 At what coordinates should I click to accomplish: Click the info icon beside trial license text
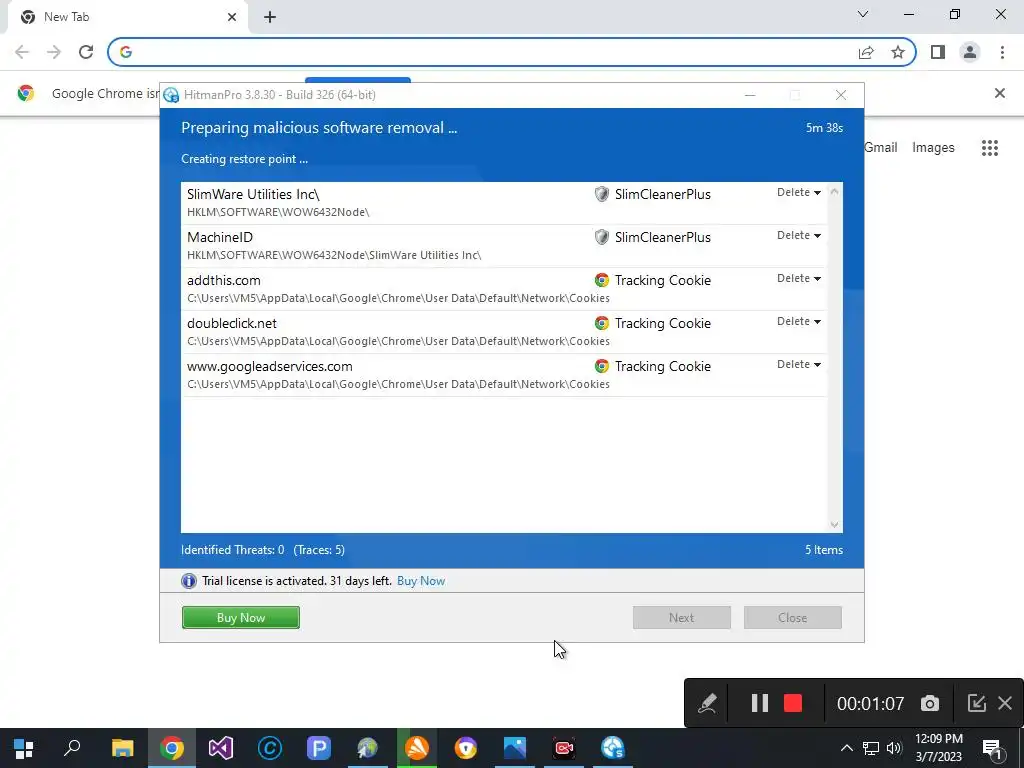pos(189,581)
